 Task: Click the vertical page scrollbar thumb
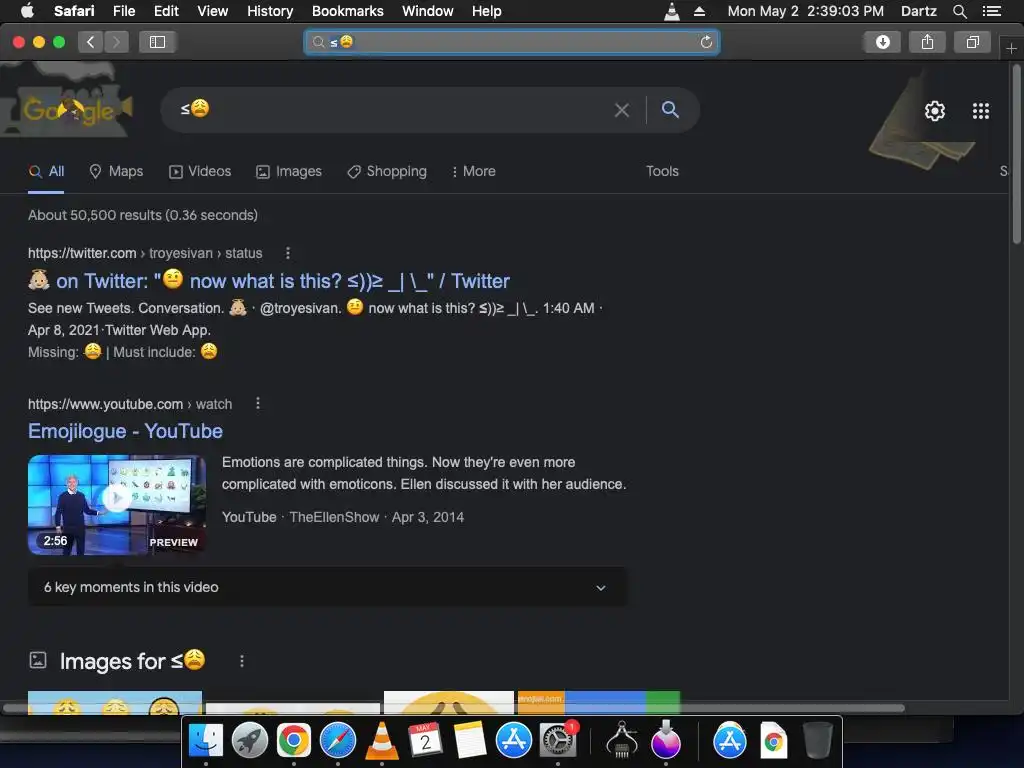tap(1016, 155)
